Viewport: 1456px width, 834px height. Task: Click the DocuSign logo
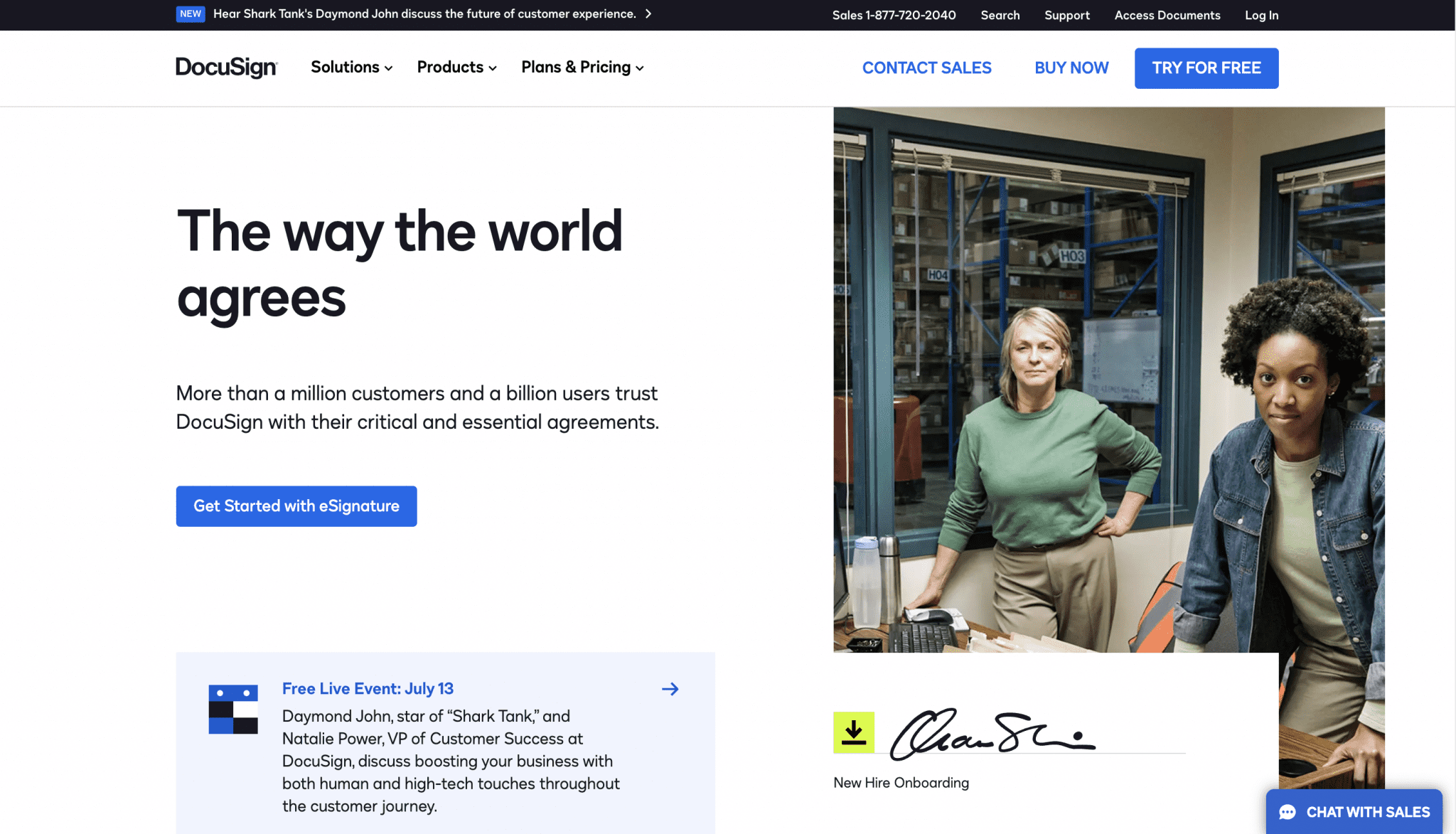(226, 68)
